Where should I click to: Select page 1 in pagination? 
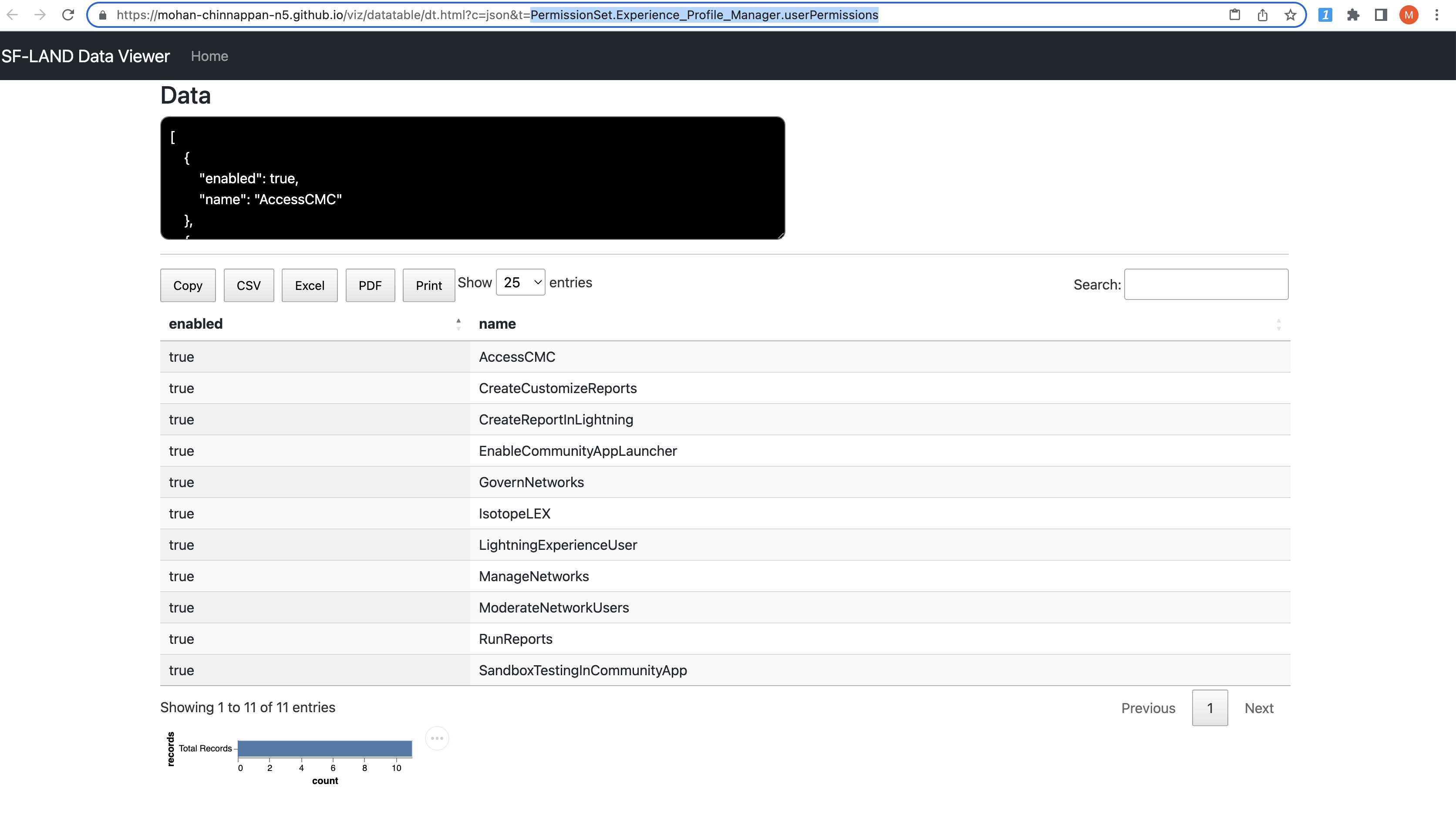1210,708
